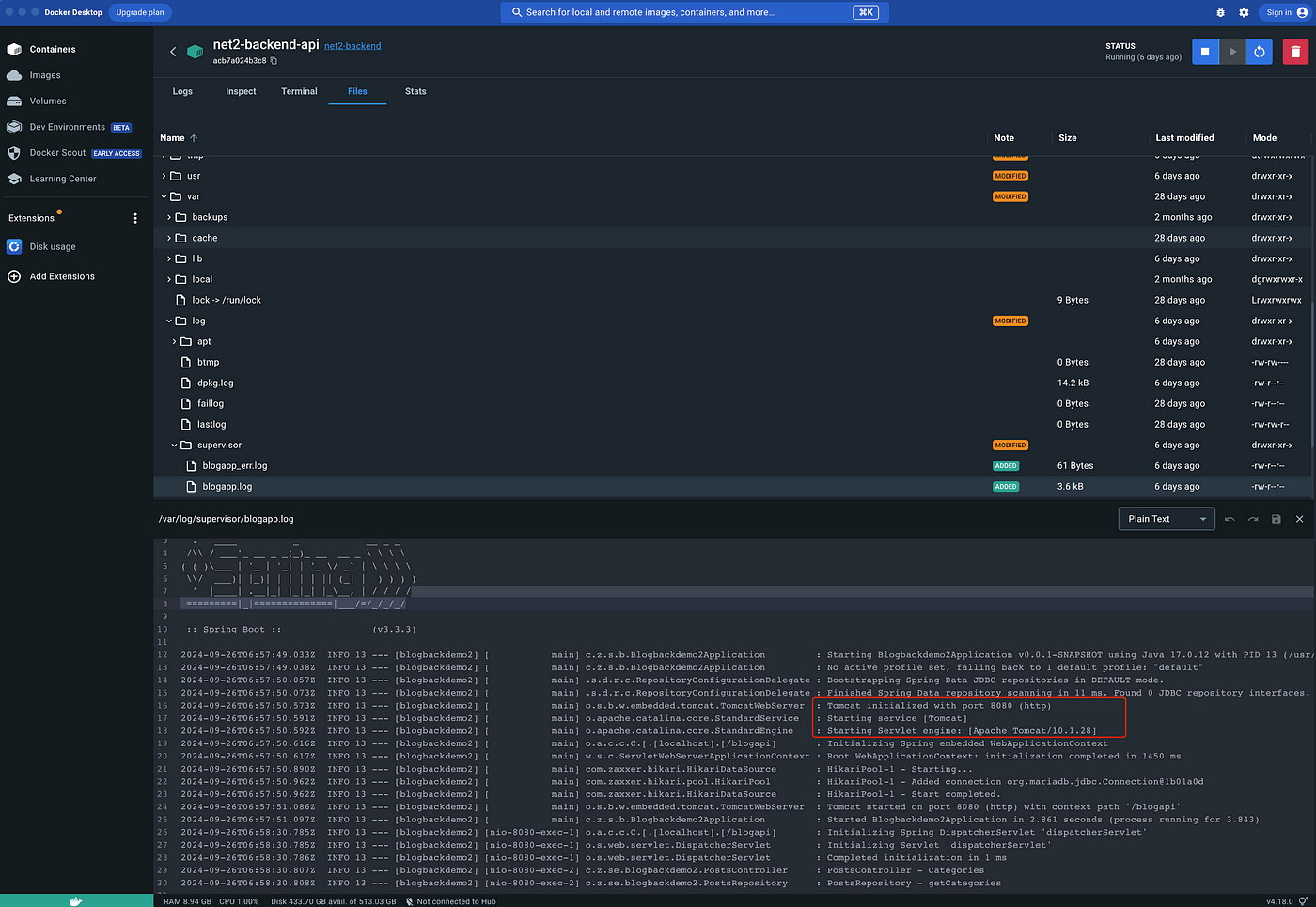Expand the backups folder
The height and width of the screenshot is (907, 1316).
169,217
